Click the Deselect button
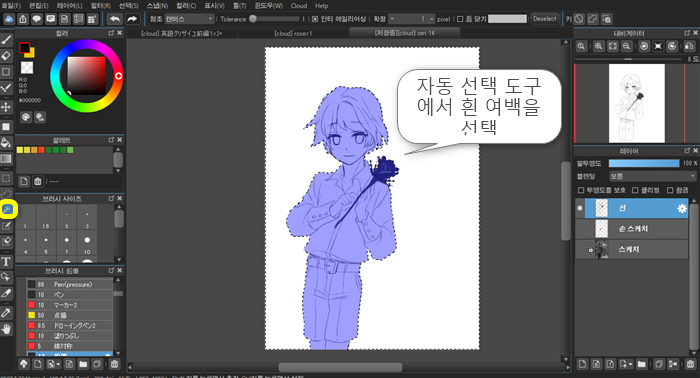The width and height of the screenshot is (700, 378). (x=545, y=19)
